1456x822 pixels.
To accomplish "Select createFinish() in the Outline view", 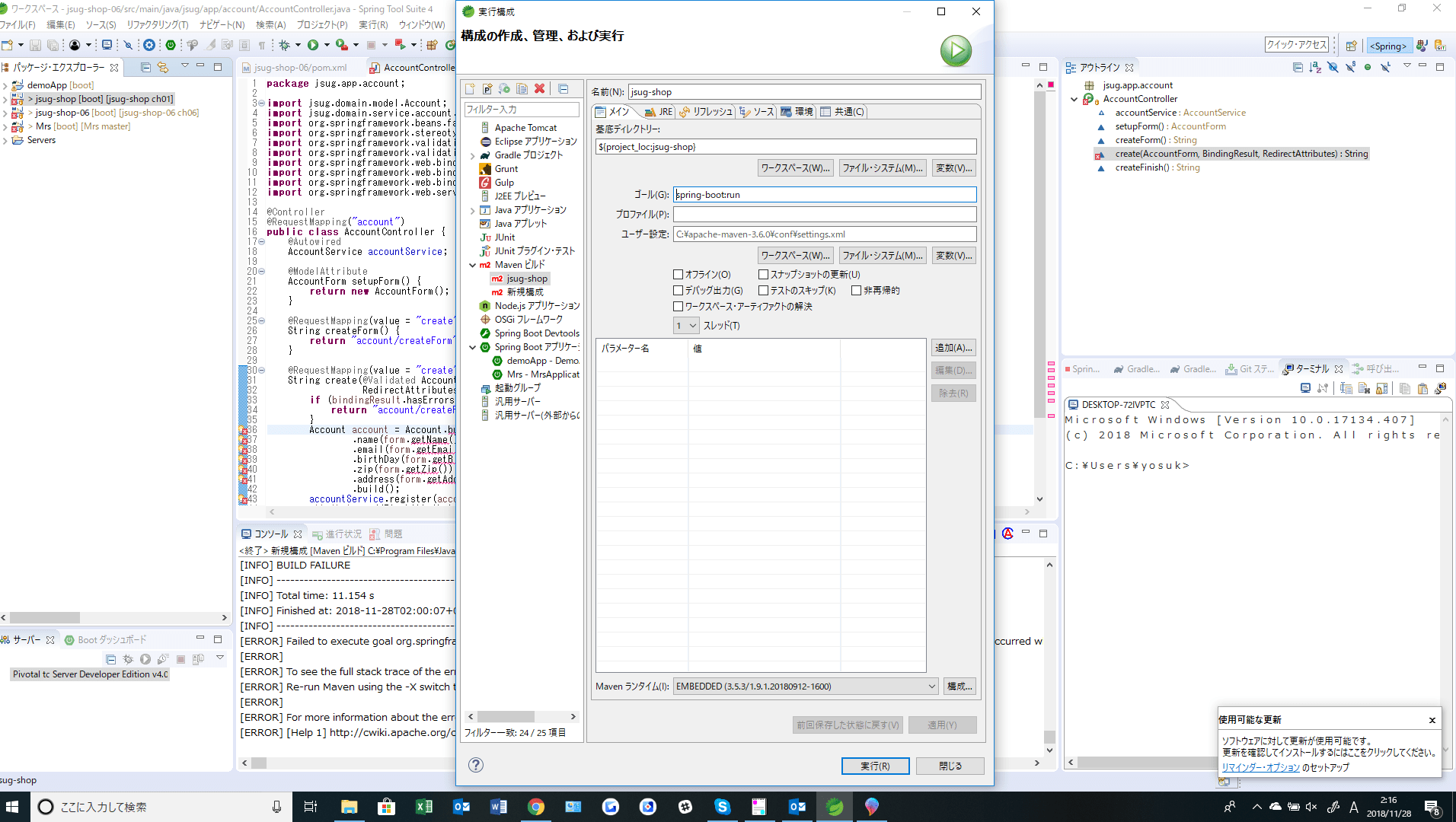I will tap(1157, 167).
